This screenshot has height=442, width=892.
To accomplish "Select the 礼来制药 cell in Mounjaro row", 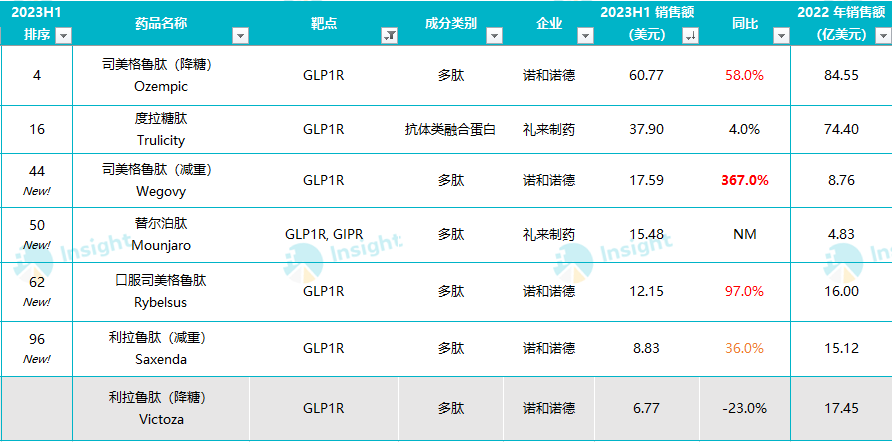I will tap(549, 234).
